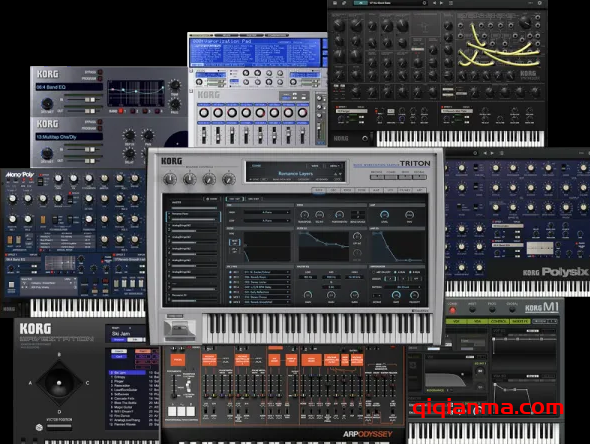Screen dimensions: 590x444
Task: Open the Triton High multisample dropdown
Action: tap(266, 213)
